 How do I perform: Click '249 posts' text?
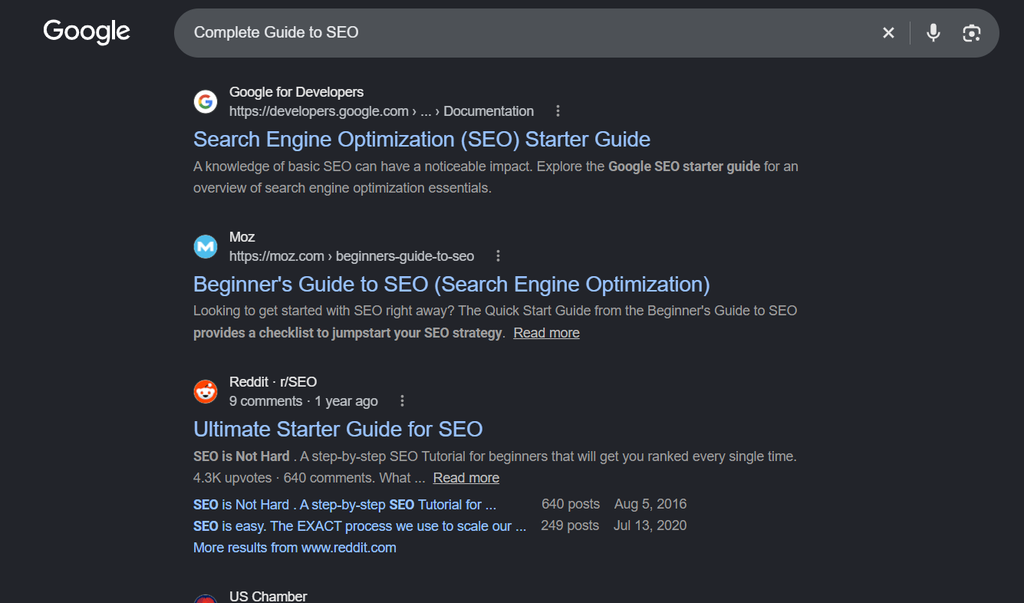569,526
